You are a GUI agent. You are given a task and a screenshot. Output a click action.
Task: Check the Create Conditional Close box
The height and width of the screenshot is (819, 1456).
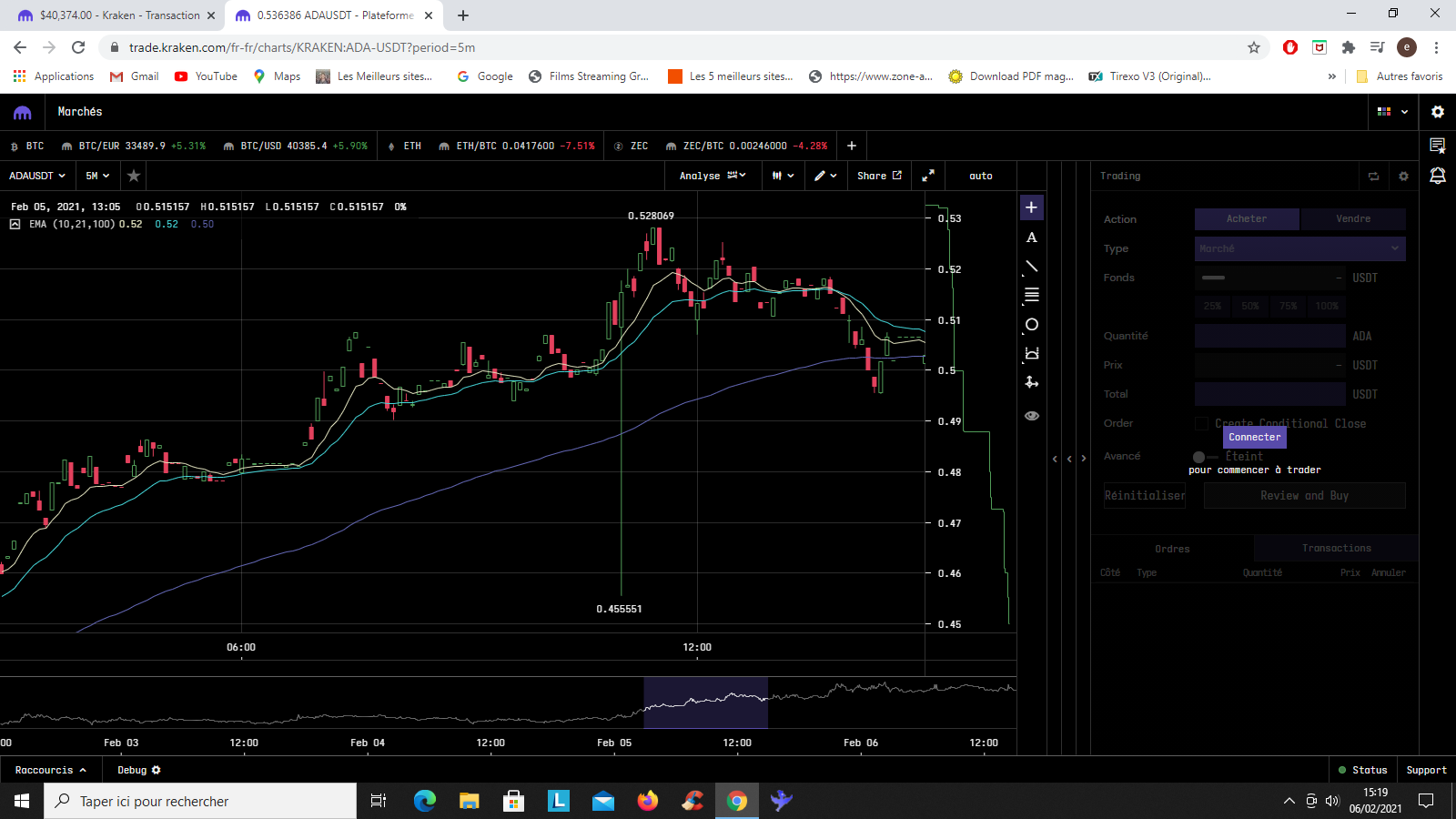pos(1201,423)
